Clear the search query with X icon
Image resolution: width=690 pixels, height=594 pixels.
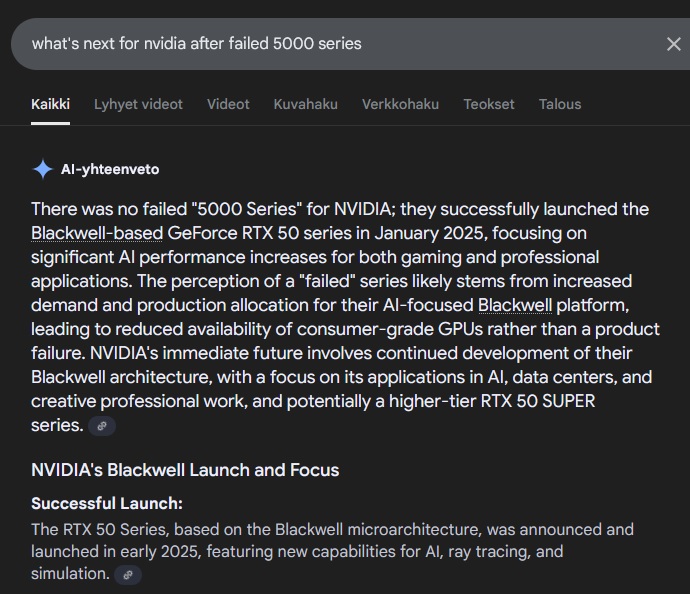pyautogui.click(x=673, y=44)
